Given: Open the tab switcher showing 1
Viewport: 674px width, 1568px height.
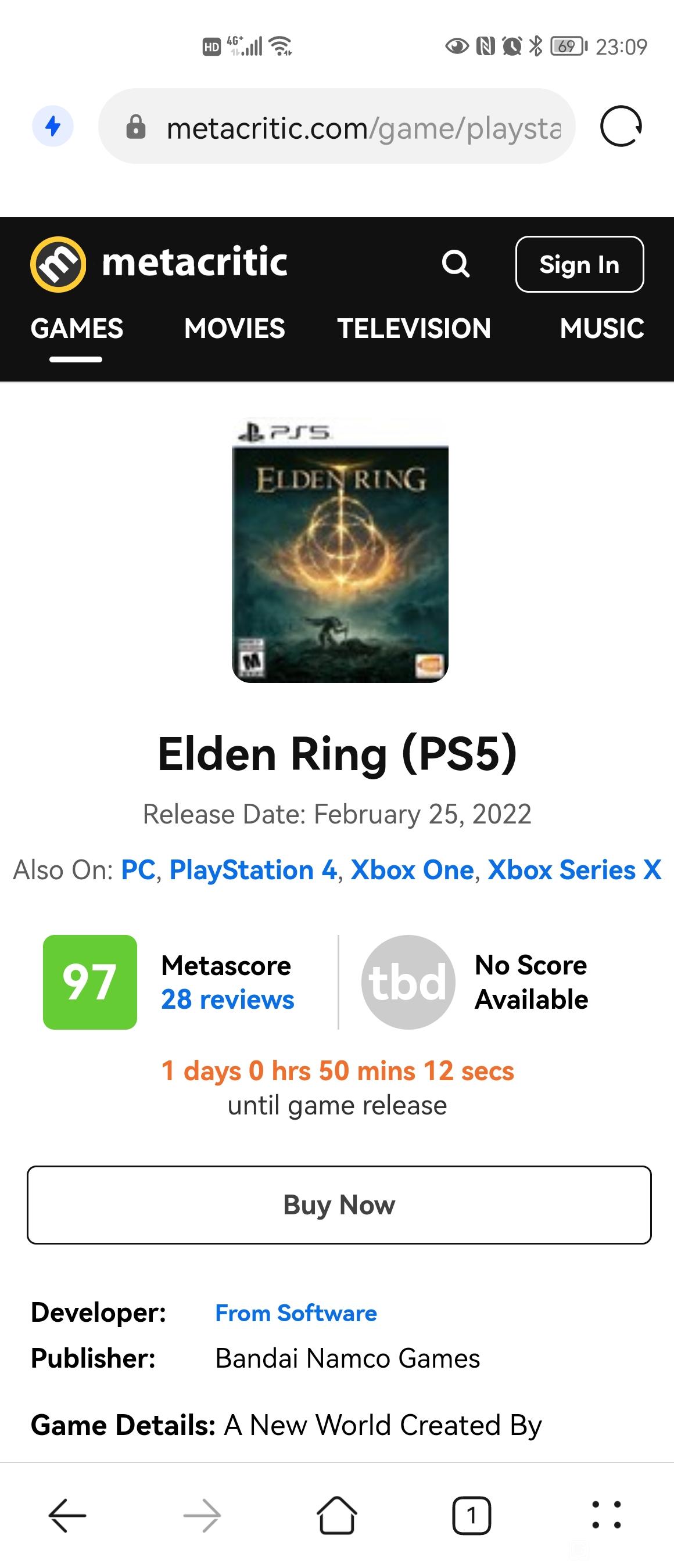Looking at the screenshot, I should [471, 1515].
